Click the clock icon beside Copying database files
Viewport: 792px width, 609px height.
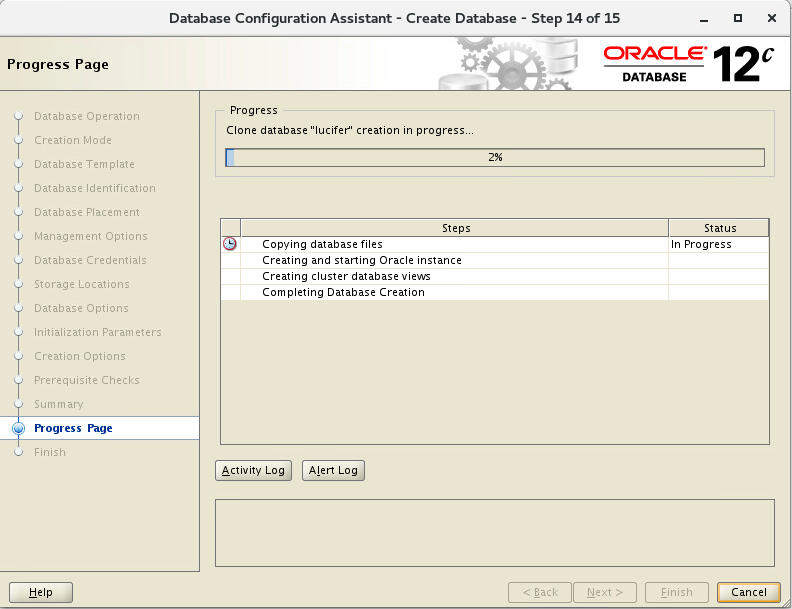point(230,244)
